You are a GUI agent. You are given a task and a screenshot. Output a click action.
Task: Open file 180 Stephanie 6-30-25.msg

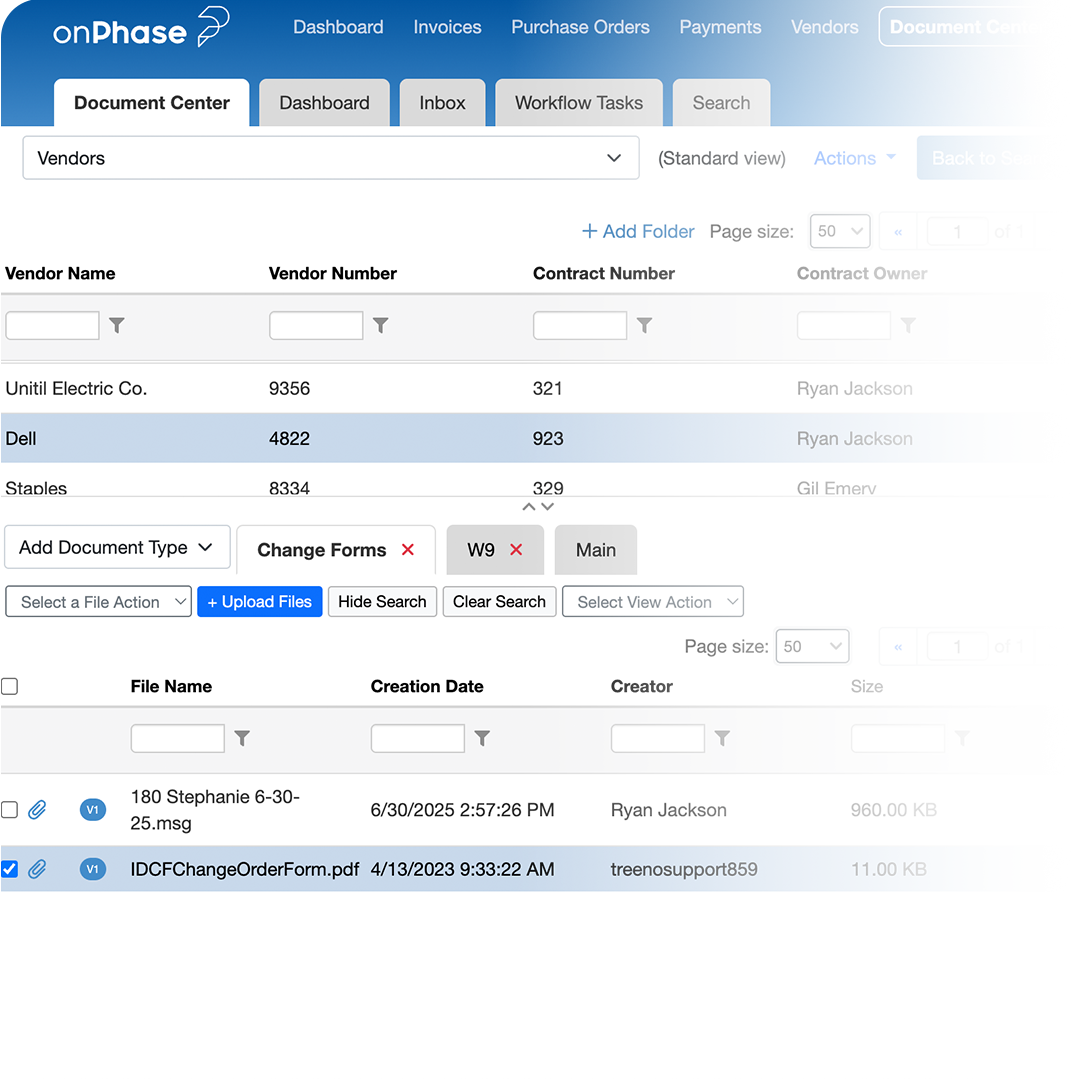pos(215,810)
